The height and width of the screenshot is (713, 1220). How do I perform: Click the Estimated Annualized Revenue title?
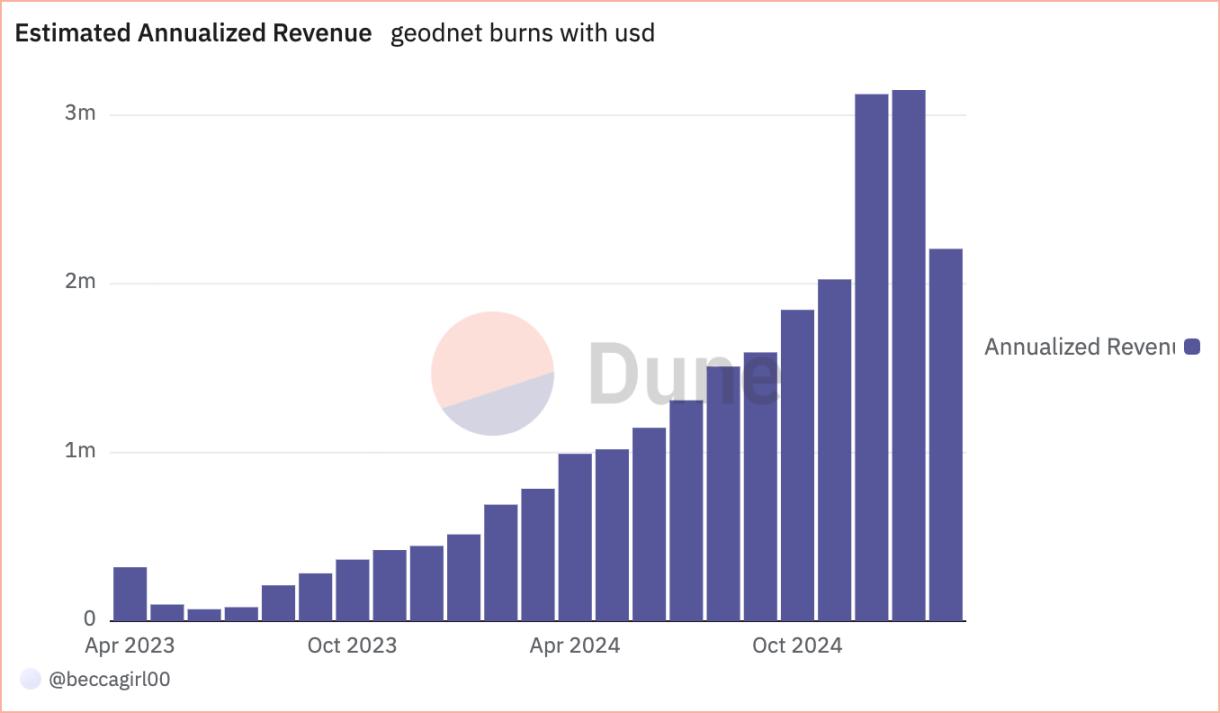[x=193, y=33]
